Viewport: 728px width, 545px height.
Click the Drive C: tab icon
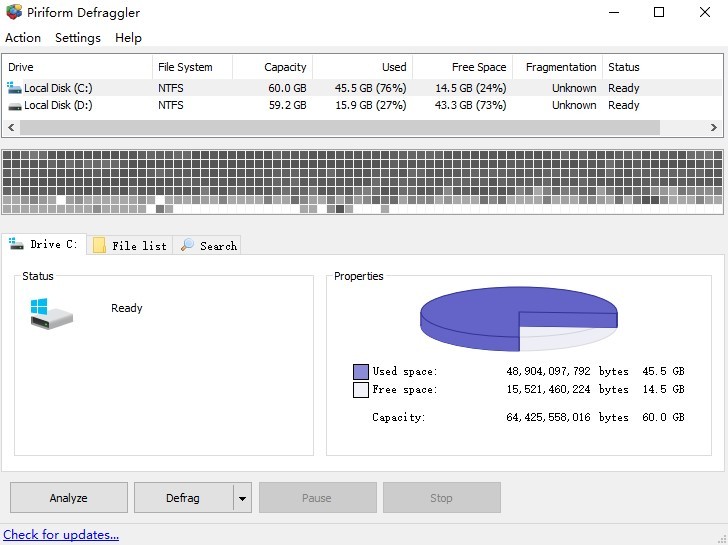[16, 244]
